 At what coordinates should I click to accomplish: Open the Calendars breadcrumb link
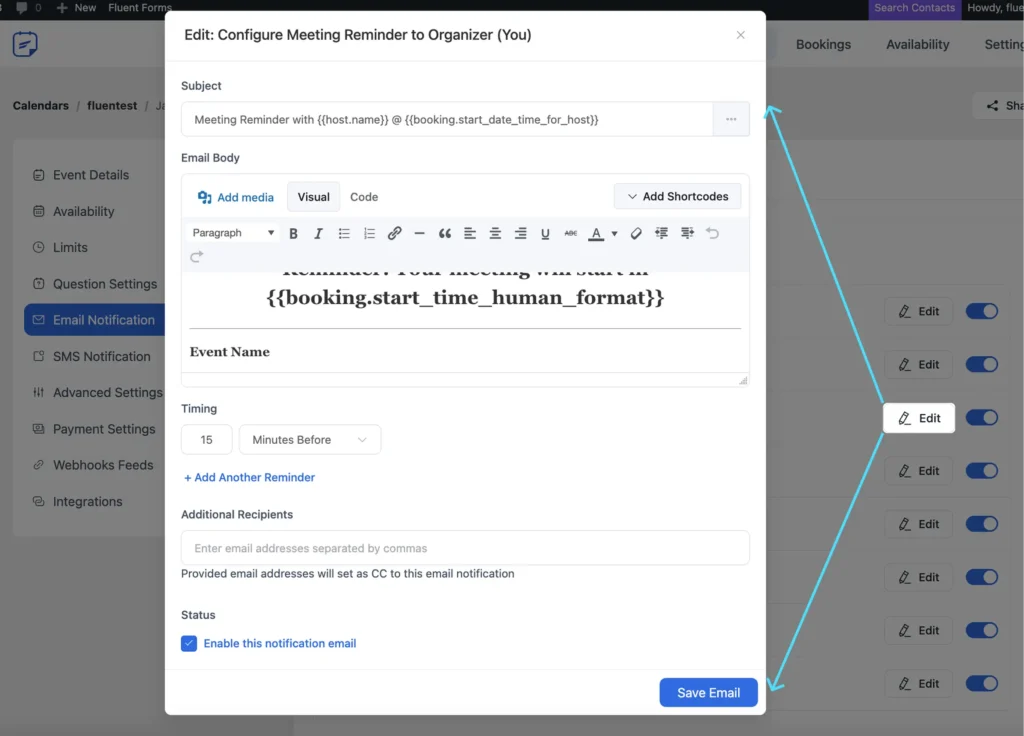(40, 106)
